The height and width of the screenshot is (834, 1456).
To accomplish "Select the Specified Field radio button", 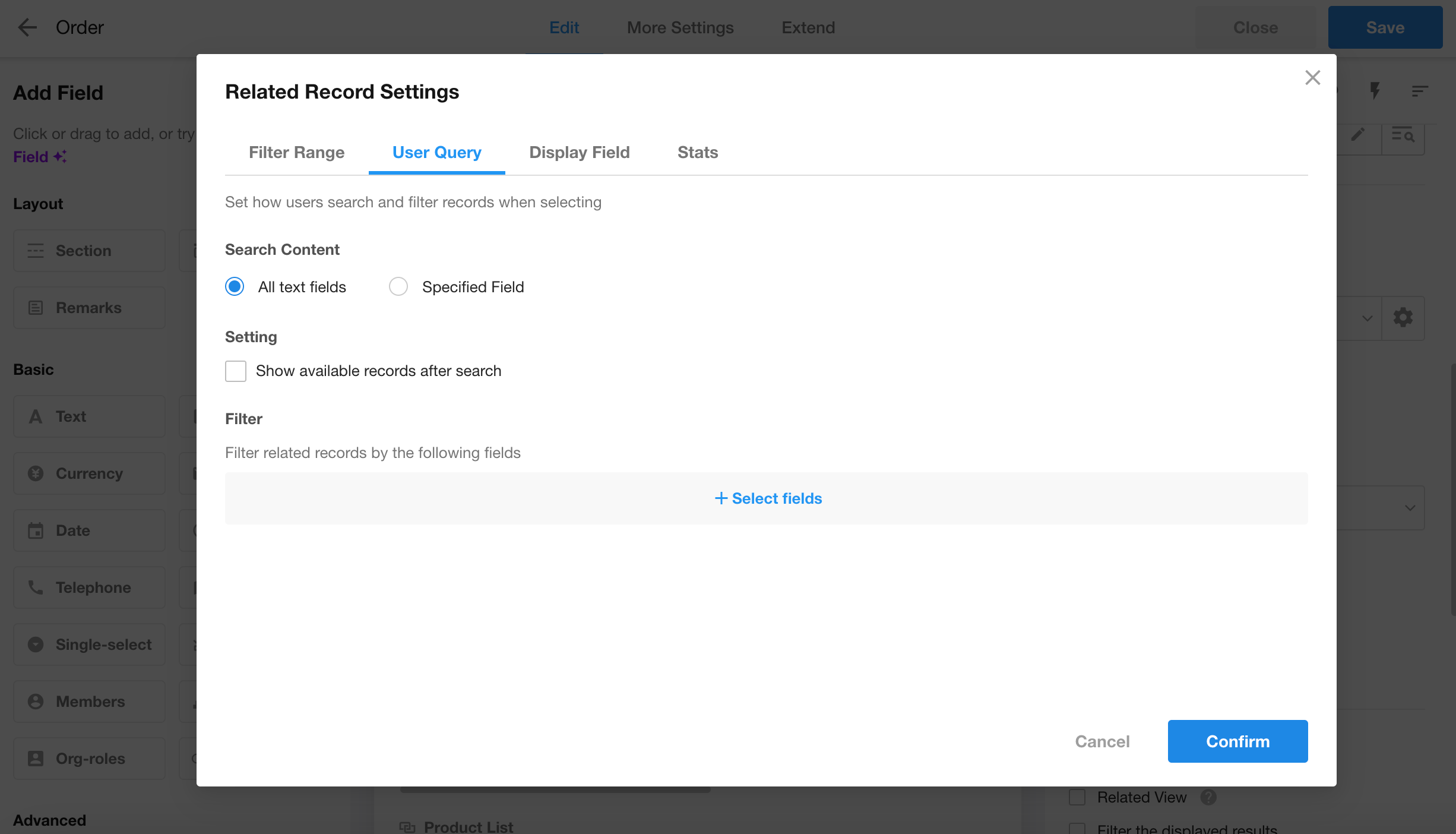I will pos(398,287).
